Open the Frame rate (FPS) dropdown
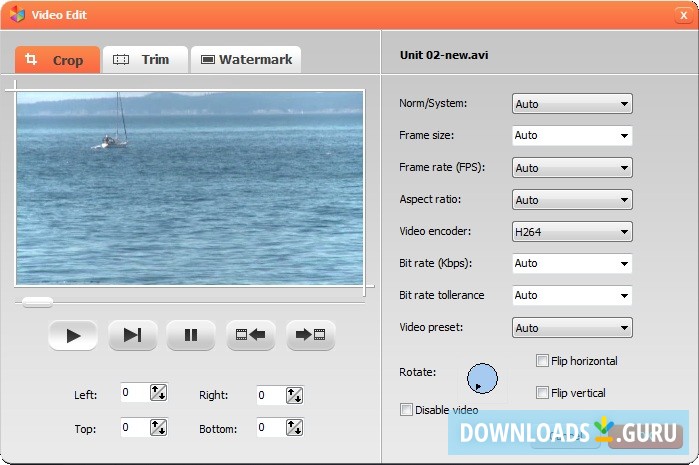This screenshot has height=465, width=699. [x=572, y=168]
